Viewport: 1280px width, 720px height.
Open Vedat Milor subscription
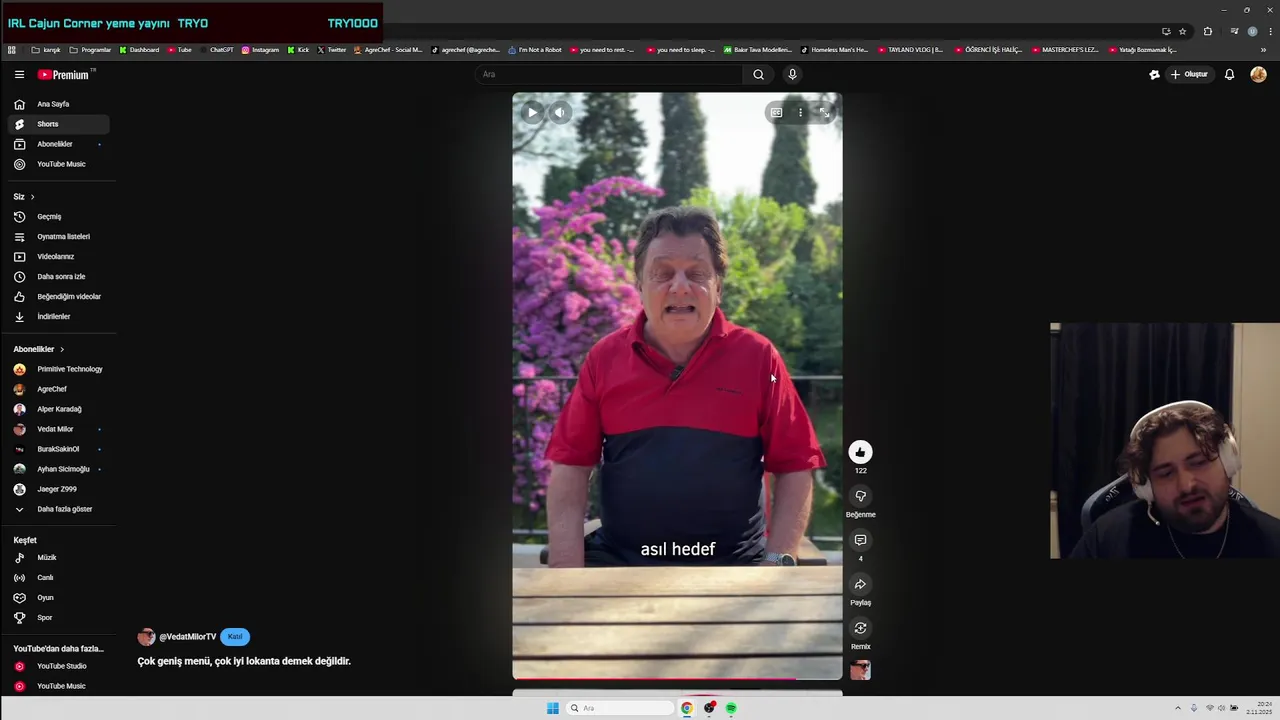[x=59, y=429]
